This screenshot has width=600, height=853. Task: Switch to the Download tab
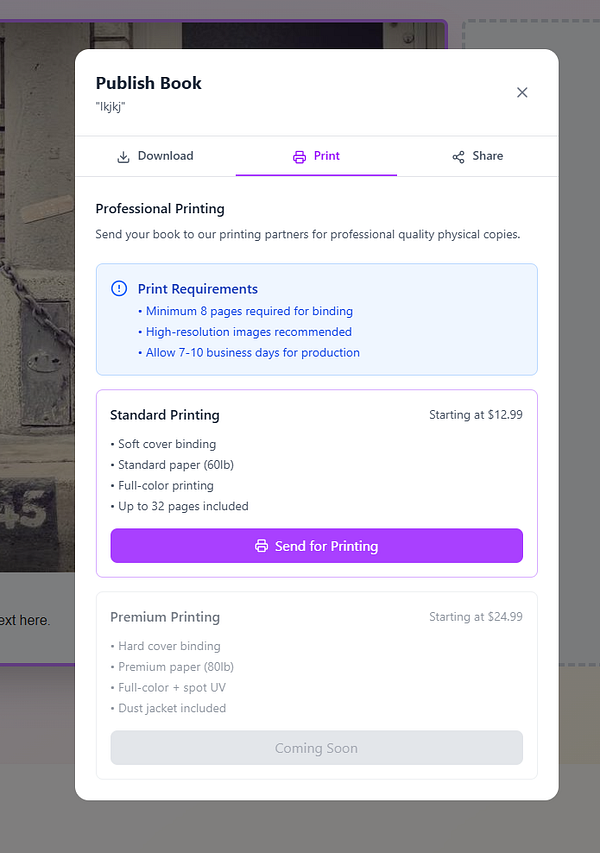click(x=155, y=156)
